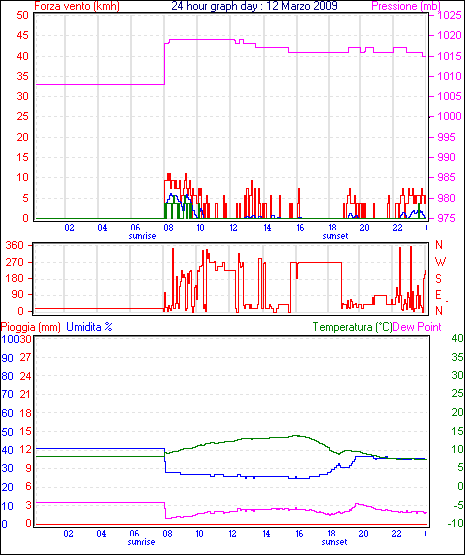Screen dimensions: 467x559
Task: Click 'sunrise' label under the wind chart
Action: tap(142, 236)
